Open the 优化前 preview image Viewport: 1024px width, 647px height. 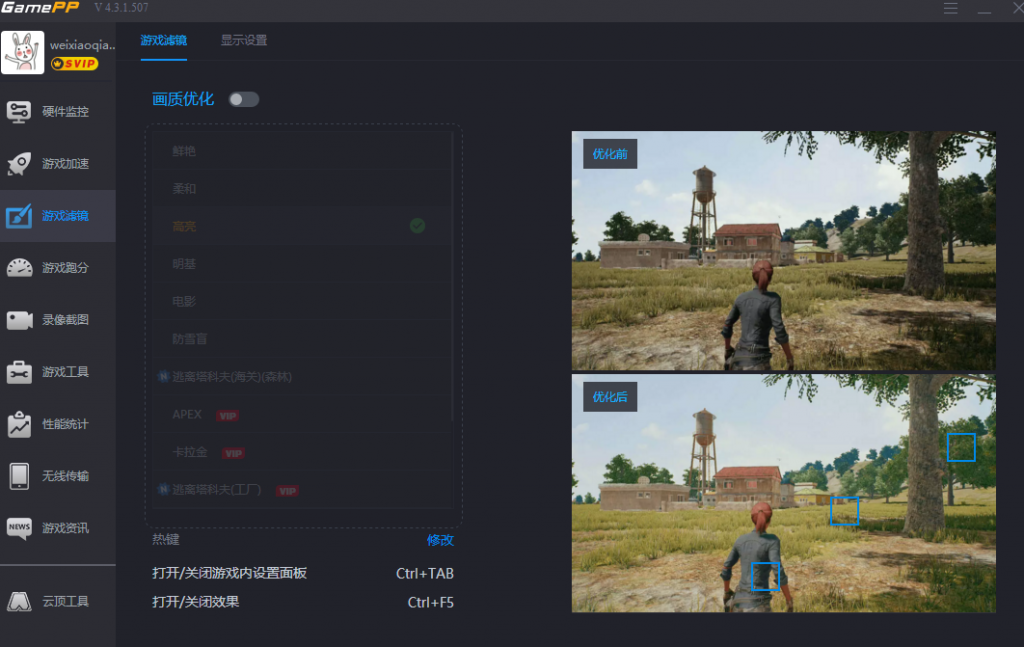click(784, 251)
